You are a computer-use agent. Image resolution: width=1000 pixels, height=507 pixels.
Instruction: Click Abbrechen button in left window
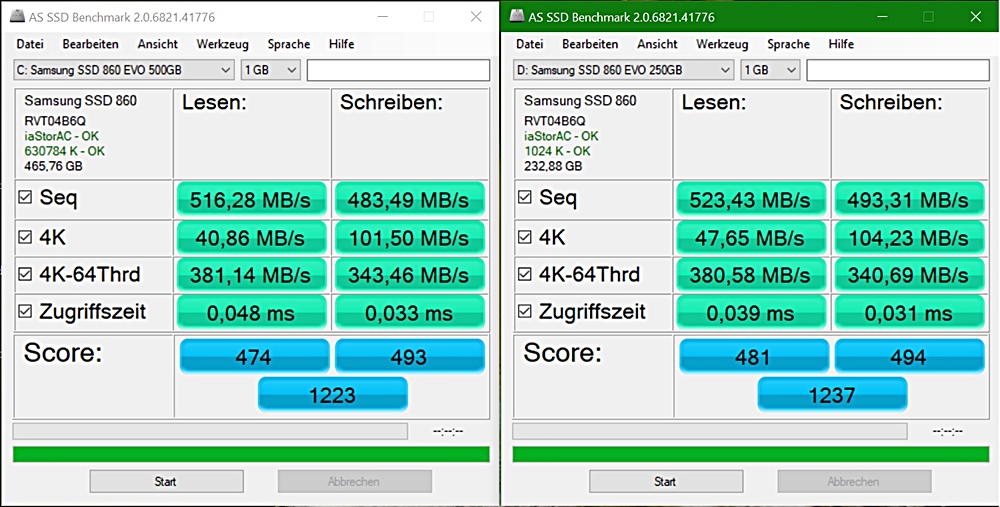tap(355, 481)
